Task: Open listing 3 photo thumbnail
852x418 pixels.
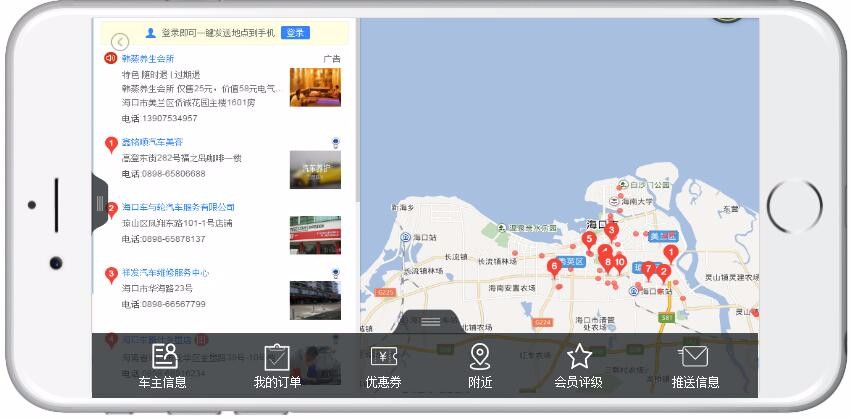Action: pyautogui.click(x=315, y=300)
